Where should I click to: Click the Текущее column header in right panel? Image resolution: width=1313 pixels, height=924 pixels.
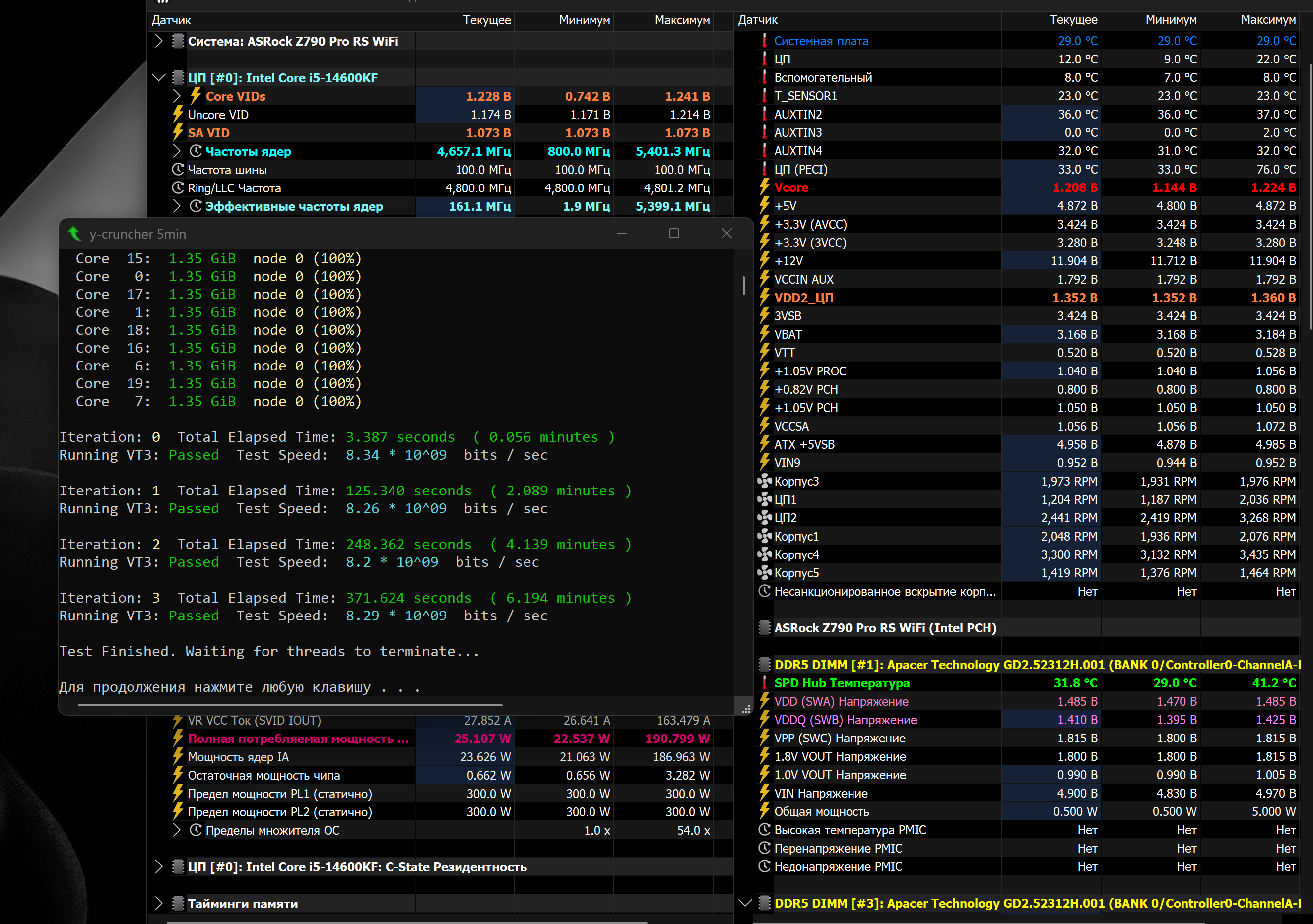tap(1073, 20)
